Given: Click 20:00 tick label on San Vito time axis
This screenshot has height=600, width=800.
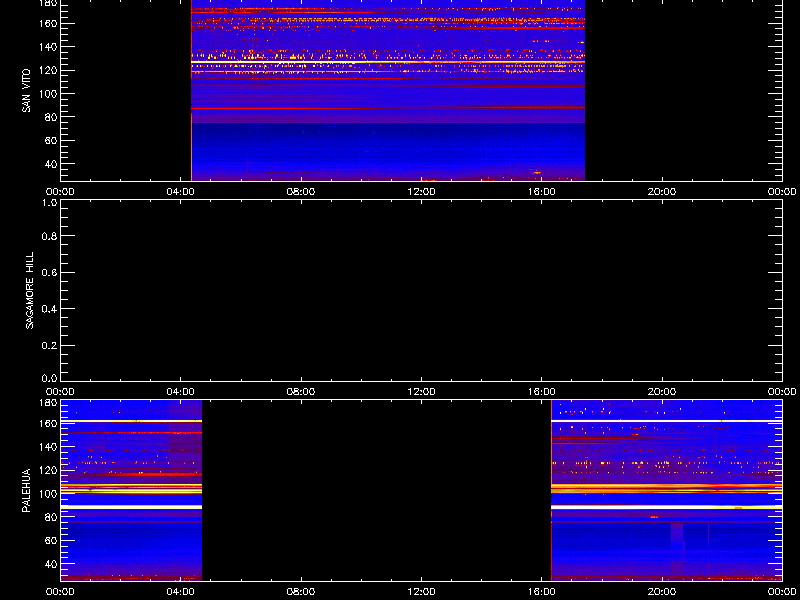Looking at the screenshot, I should (x=662, y=192).
